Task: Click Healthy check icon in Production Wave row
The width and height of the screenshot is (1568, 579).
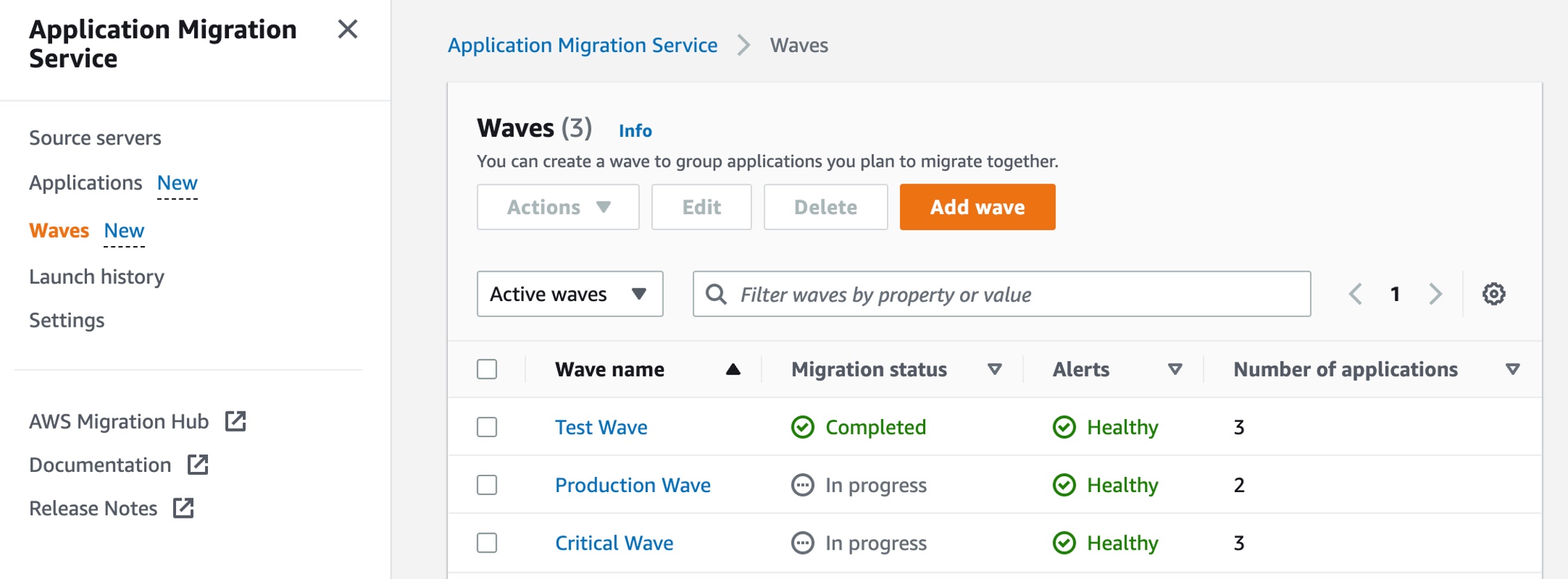Action: 1064,484
